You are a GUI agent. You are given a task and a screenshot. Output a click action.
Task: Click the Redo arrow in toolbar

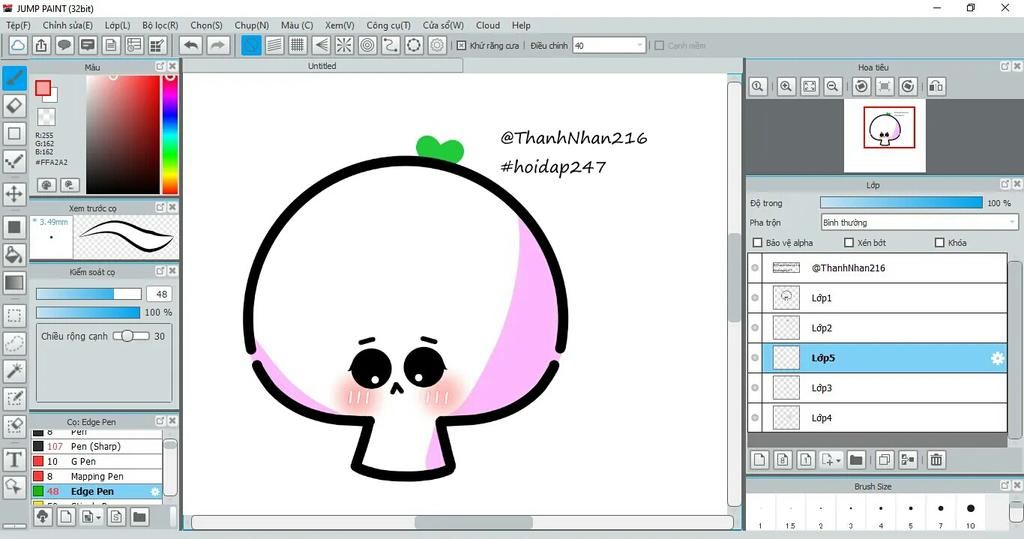[x=218, y=45]
